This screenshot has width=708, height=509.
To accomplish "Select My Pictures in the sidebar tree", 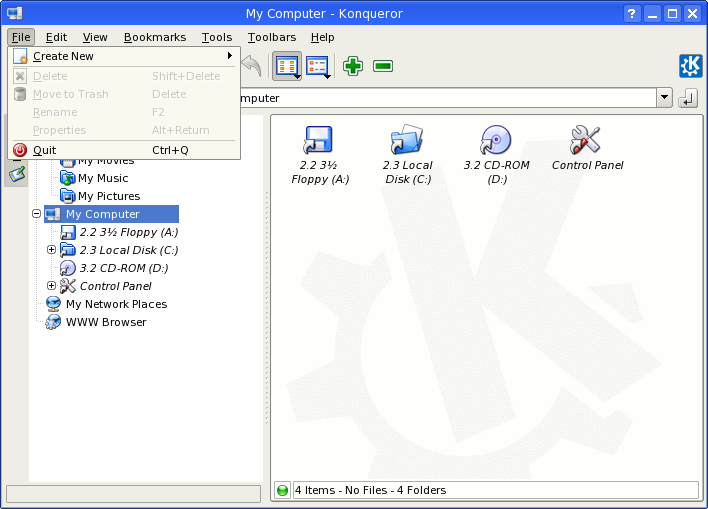I will point(109,196).
